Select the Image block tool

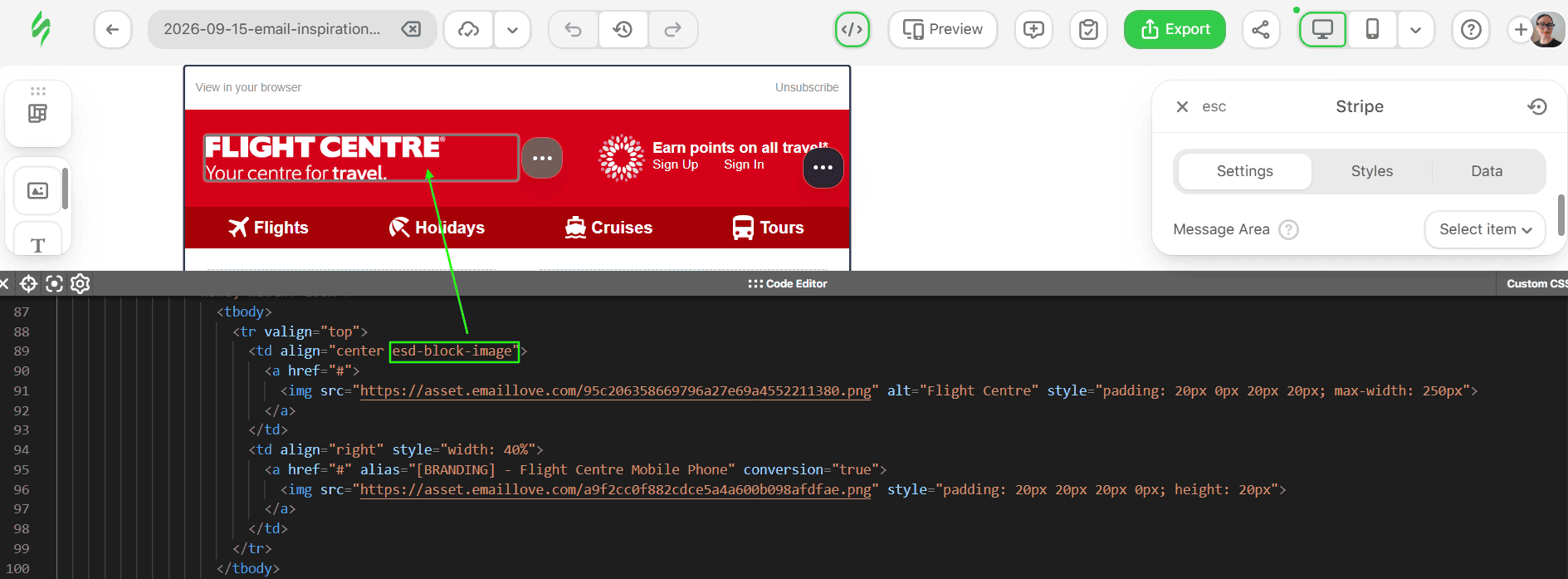[38, 190]
